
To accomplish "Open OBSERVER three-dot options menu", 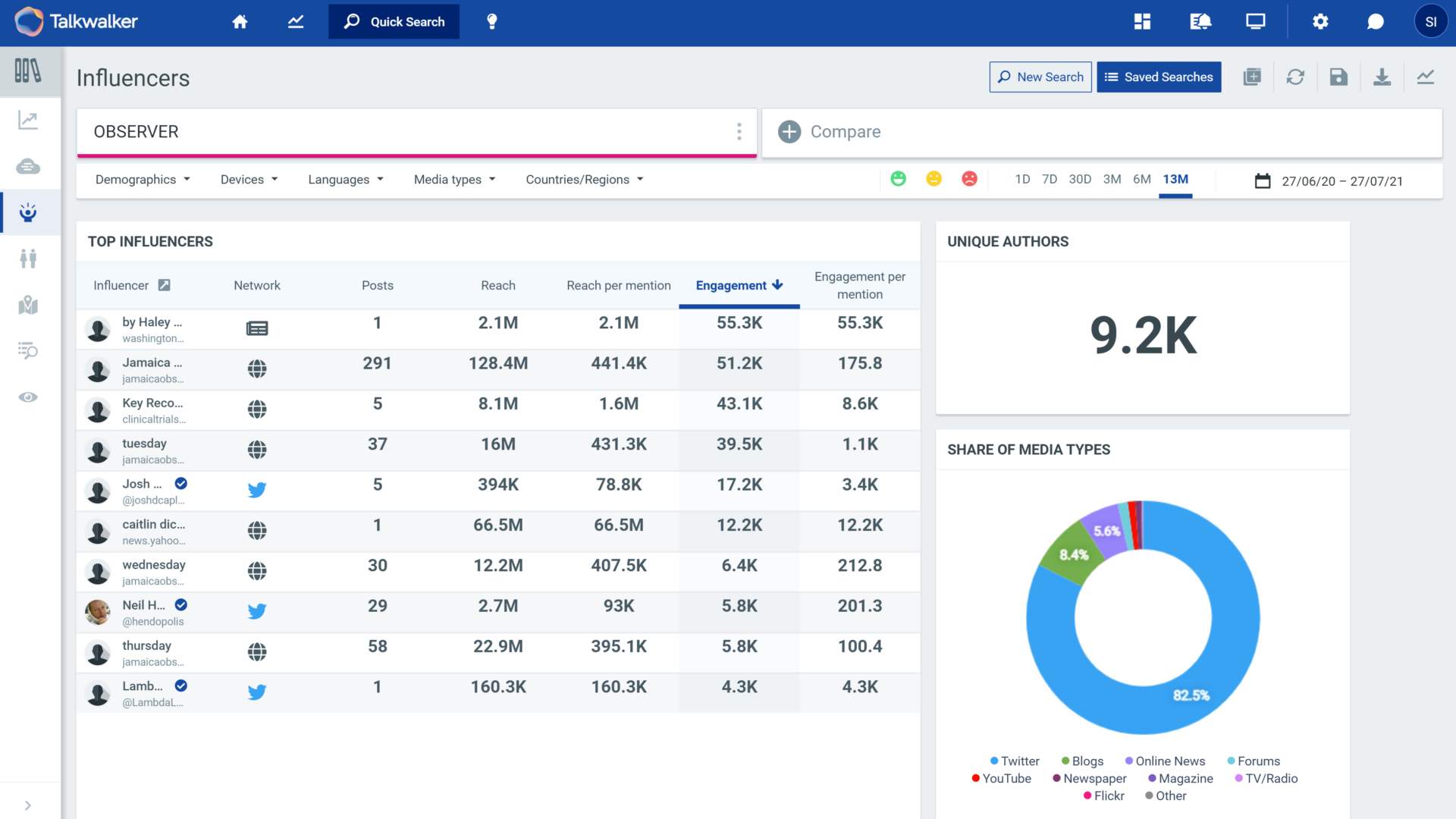I will click(739, 131).
